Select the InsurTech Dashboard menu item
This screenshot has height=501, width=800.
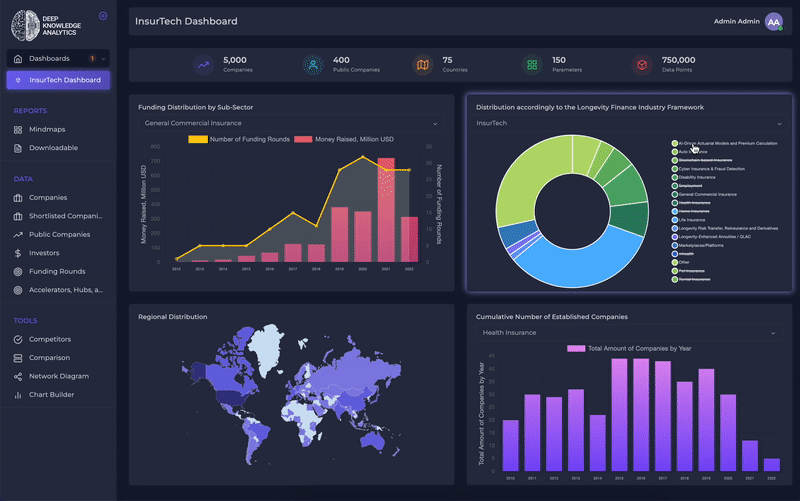(58, 80)
